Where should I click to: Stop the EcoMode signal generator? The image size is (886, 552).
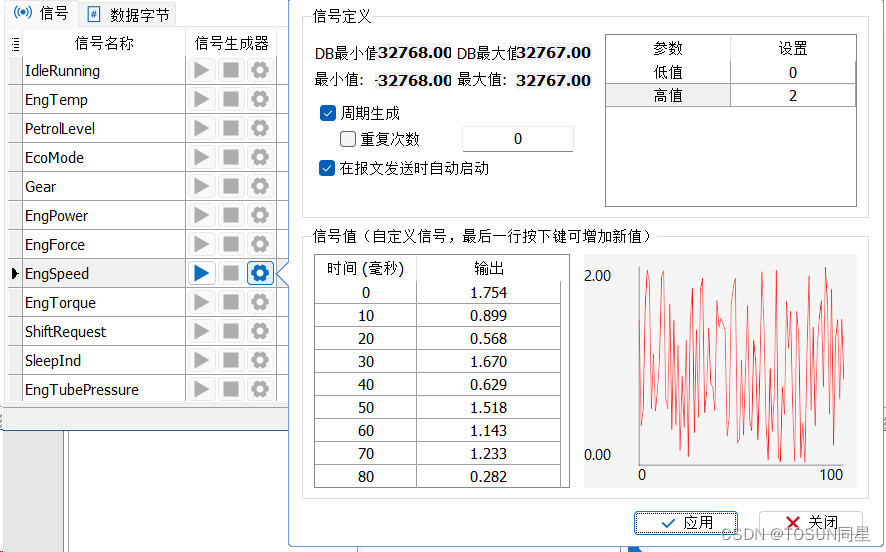click(231, 157)
